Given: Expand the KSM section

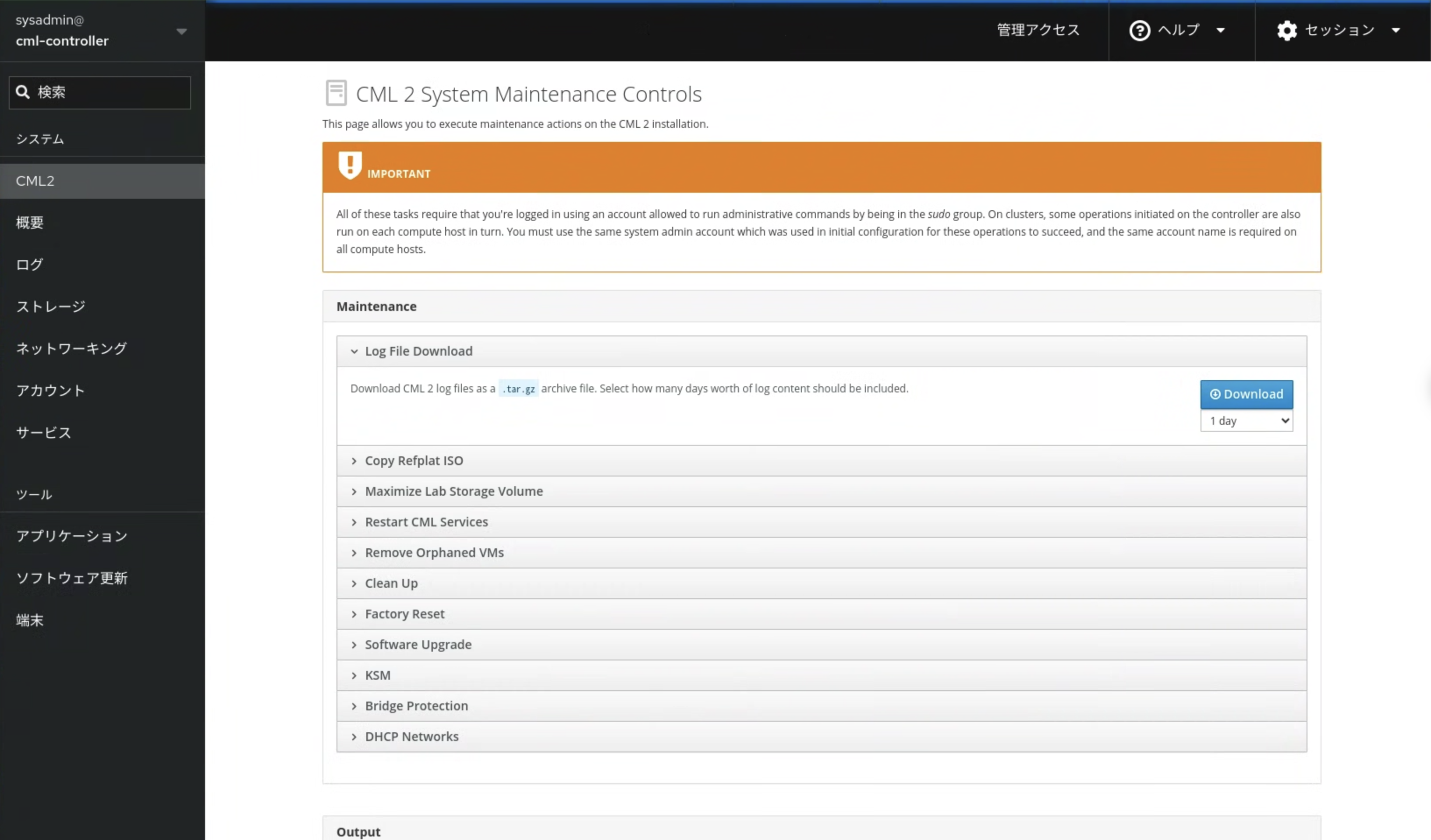Looking at the screenshot, I should 378,675.
